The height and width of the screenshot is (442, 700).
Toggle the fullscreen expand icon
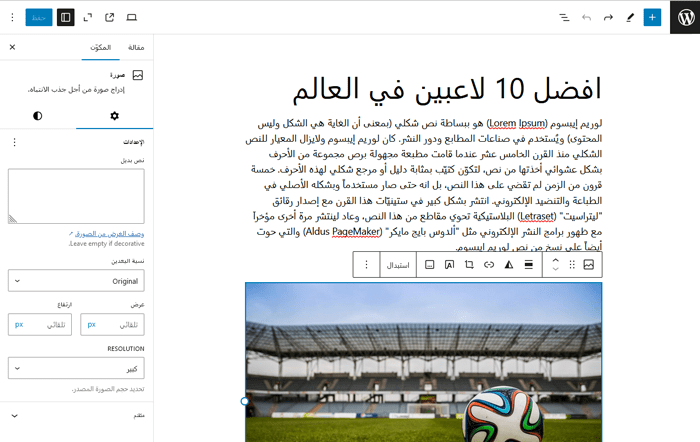point(88,17)
